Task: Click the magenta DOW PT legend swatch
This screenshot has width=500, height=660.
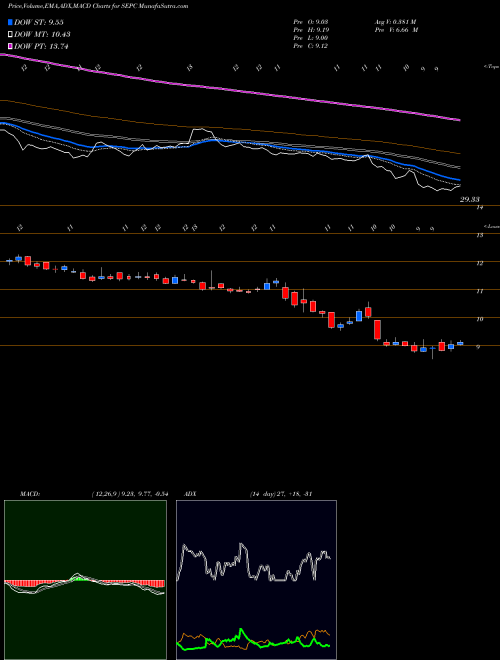Action: [10, 46]
